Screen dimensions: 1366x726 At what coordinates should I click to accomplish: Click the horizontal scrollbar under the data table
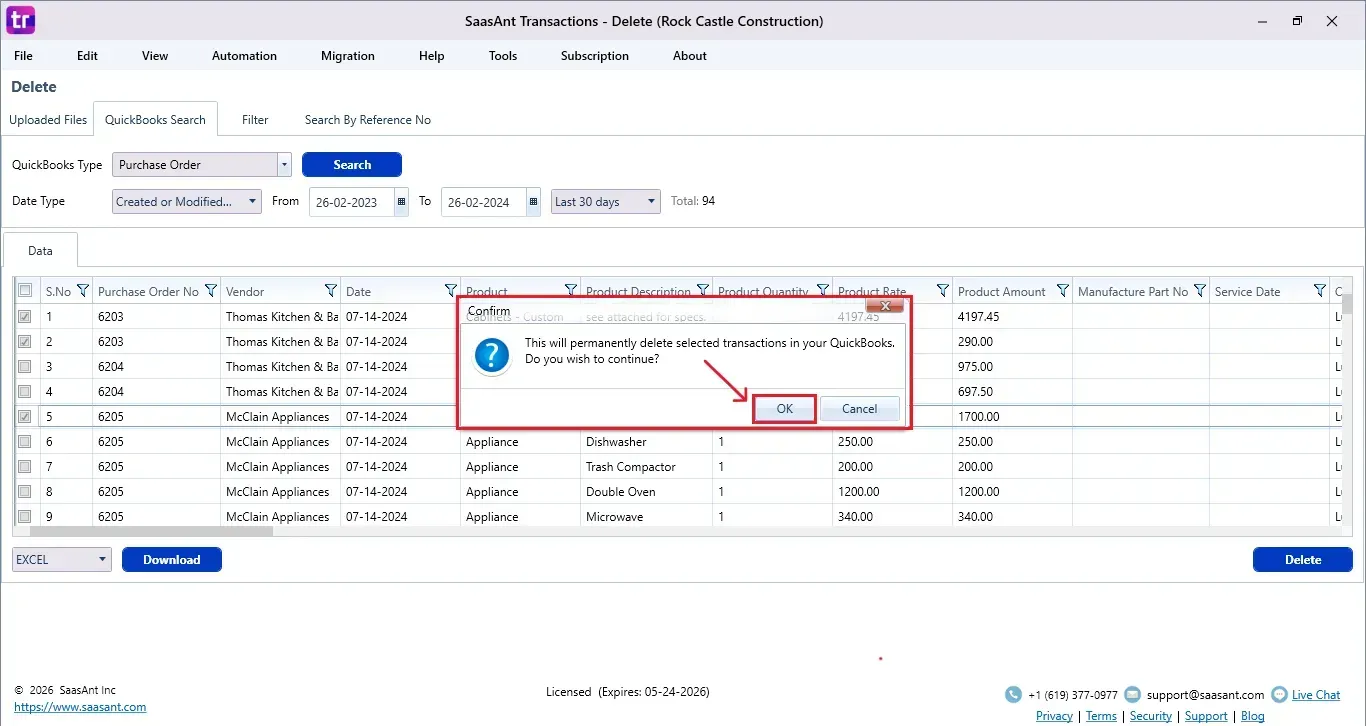tap(150, 532)
